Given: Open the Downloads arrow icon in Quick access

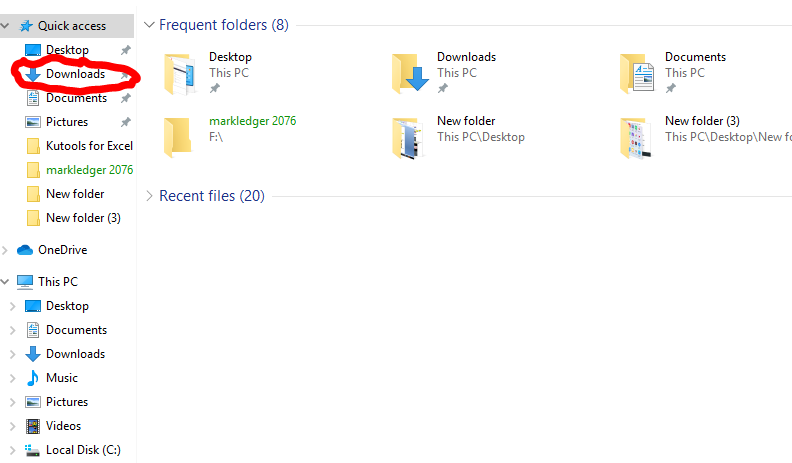Looking at the screenshot, I should click(x=33, y=74).
